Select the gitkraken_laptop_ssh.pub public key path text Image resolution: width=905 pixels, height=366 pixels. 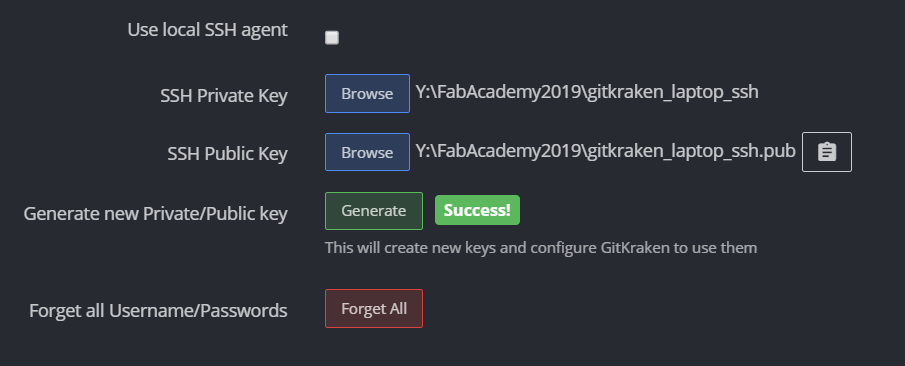[605, 151]
